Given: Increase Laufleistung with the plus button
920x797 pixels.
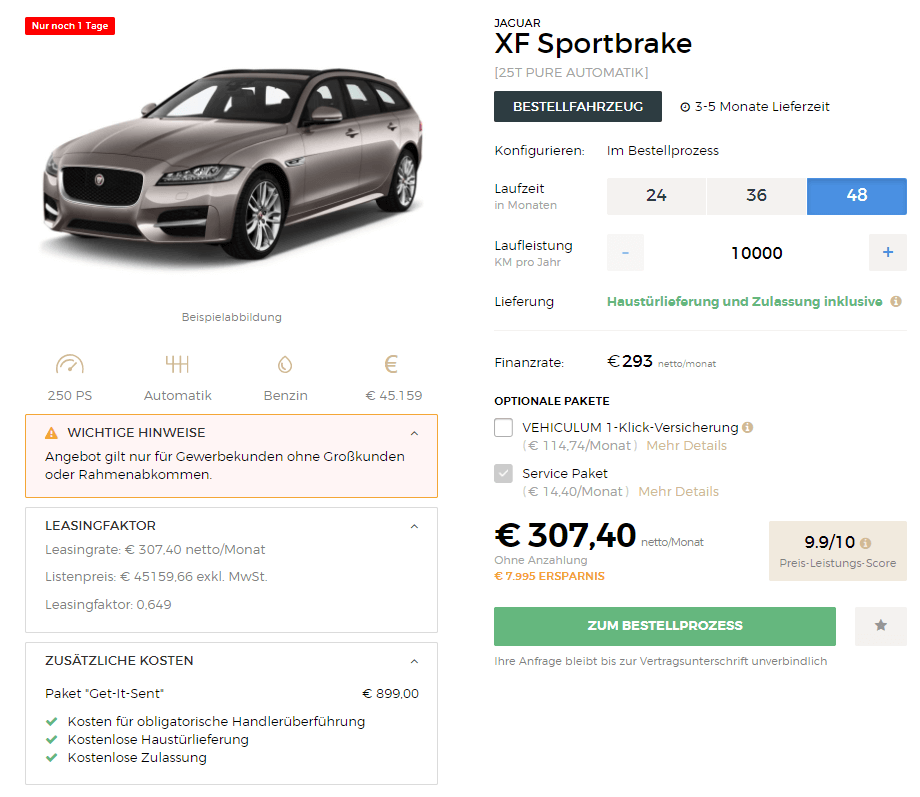Looking at the screenshot, I should tap(888, 252).
